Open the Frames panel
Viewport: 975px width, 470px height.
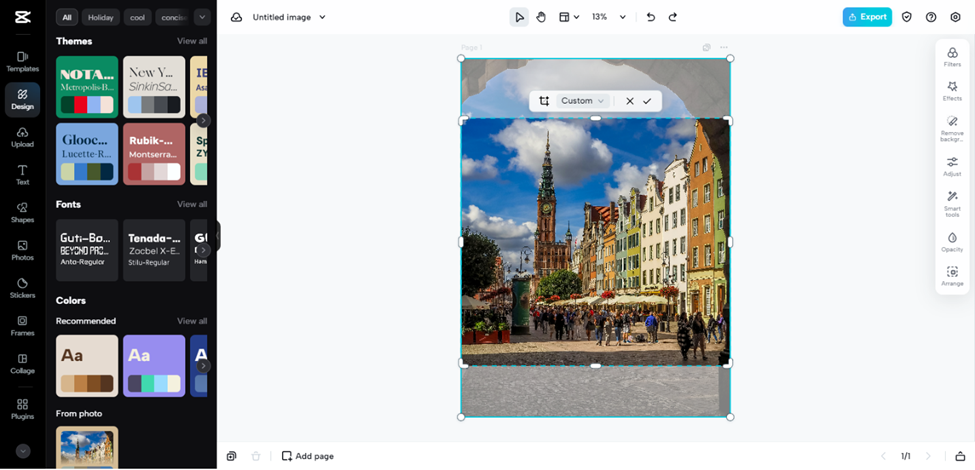click(22, 326)
